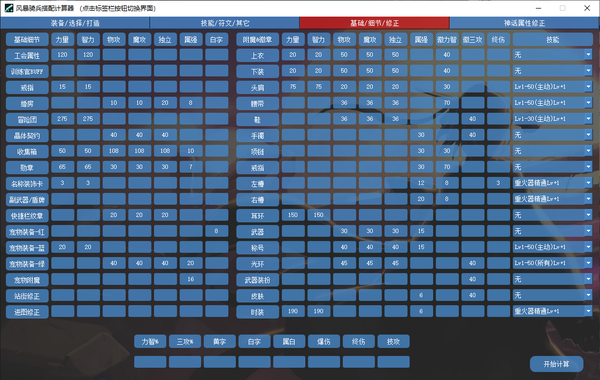Click the 进图修正 row label

(27, 312)
